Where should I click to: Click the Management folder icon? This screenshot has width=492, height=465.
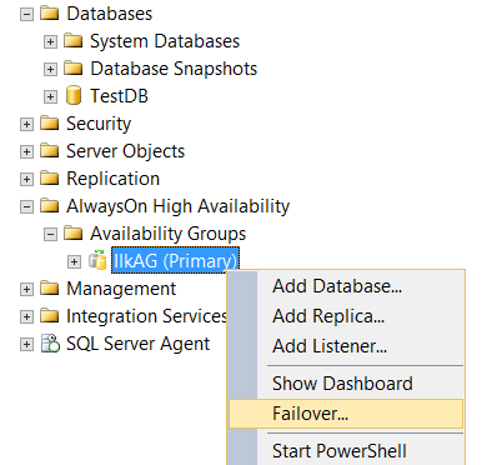point(49,288)
